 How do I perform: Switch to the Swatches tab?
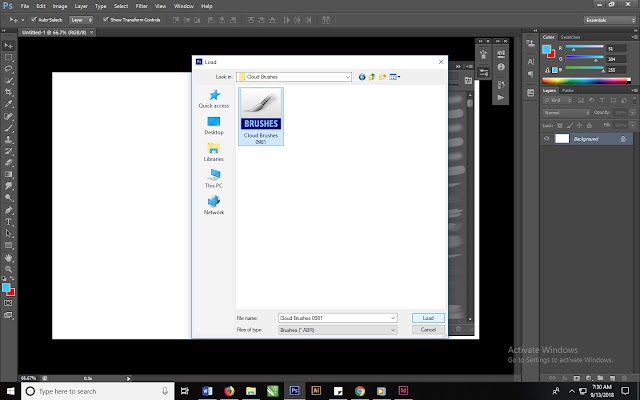pyautogui.click(x=570, y=37)
